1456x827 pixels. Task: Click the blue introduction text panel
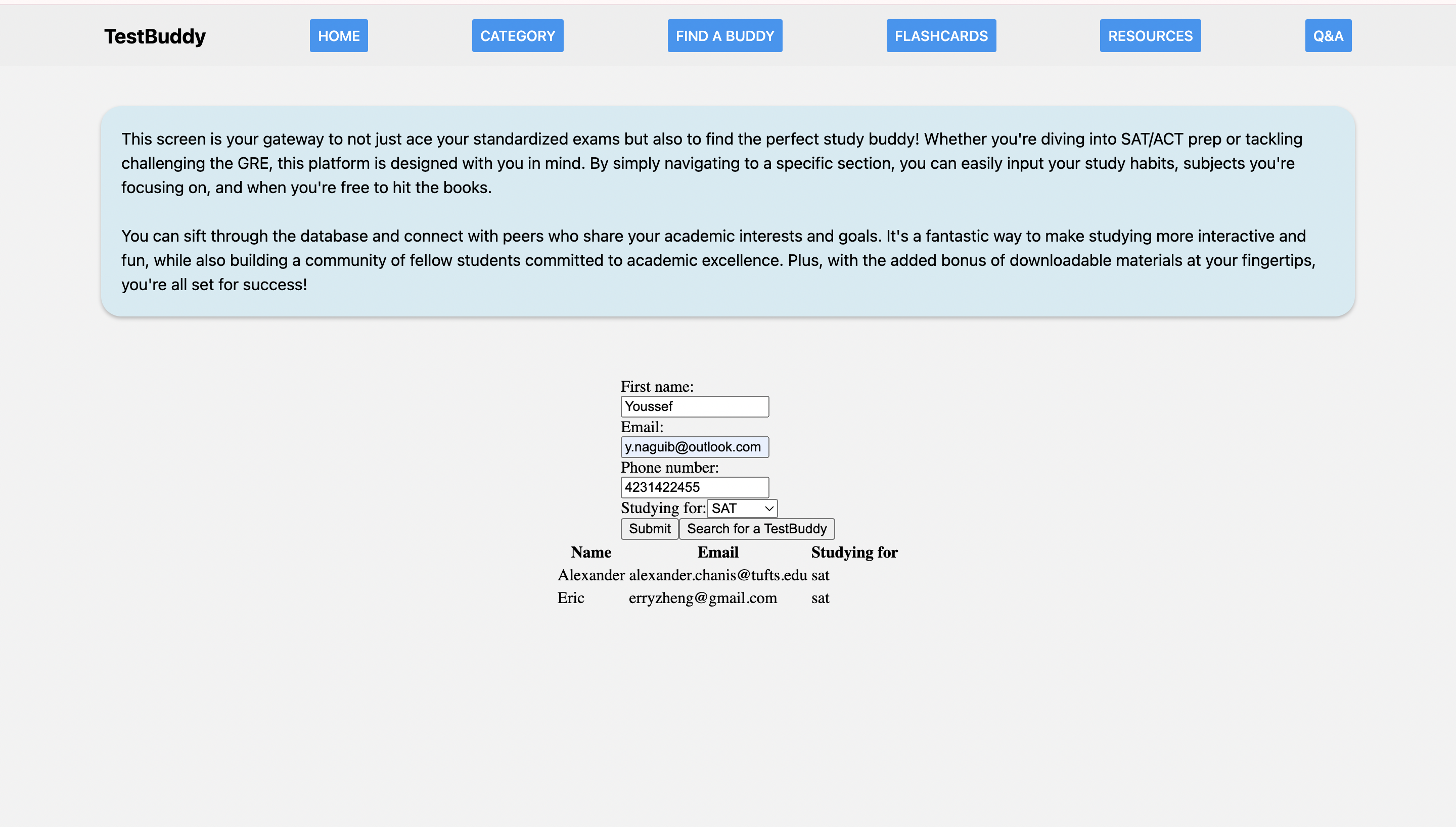point(727,211)
